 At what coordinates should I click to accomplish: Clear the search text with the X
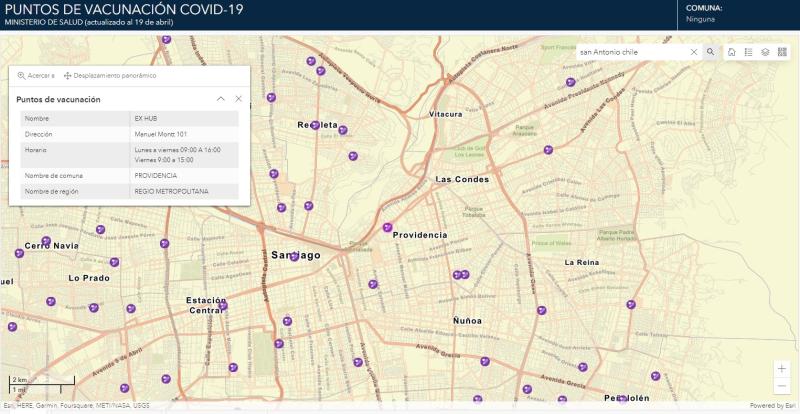point(694,52)
